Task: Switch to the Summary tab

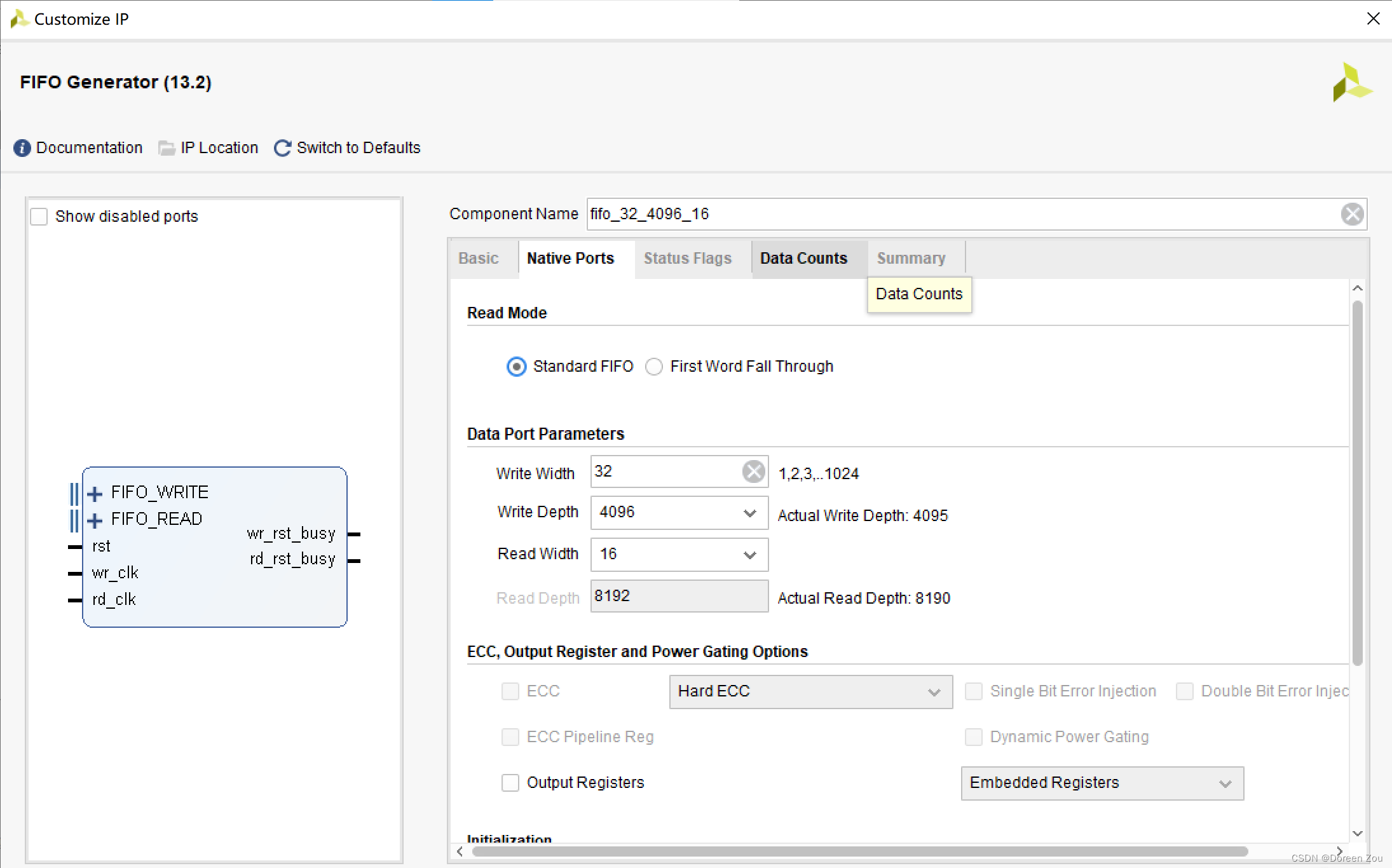Action: click(911, 259)
